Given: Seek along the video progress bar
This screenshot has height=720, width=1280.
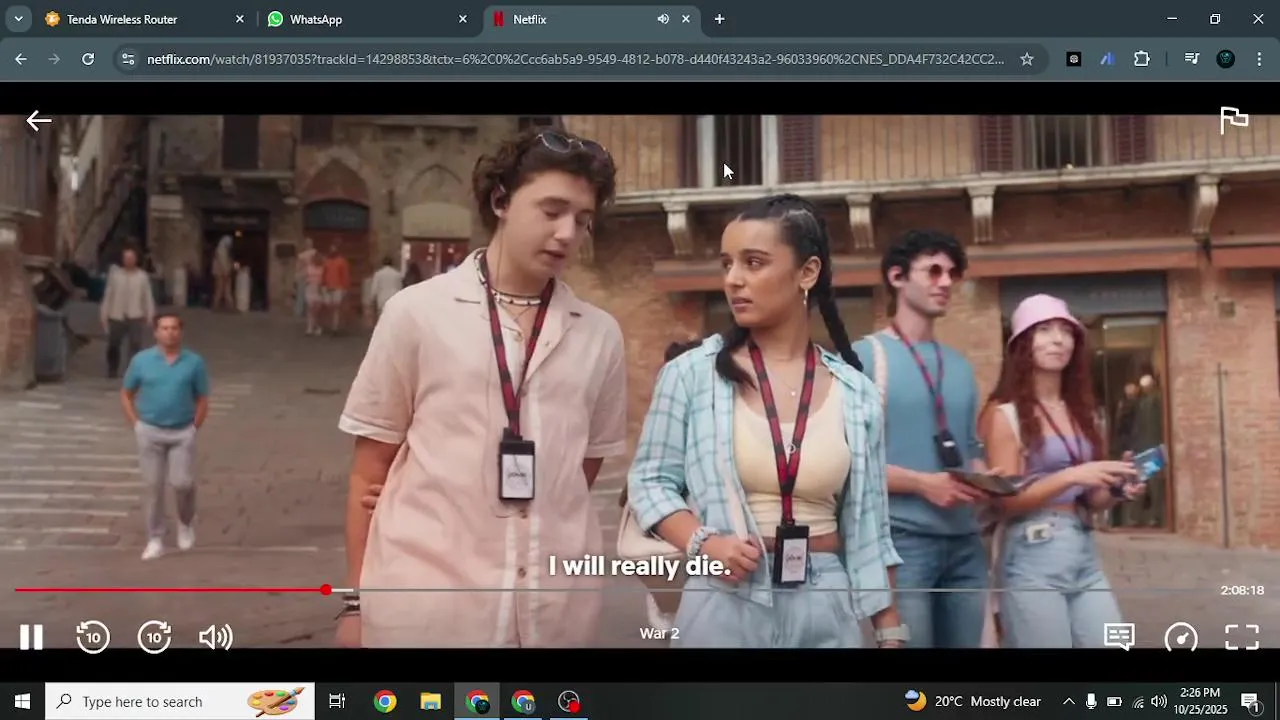Looking at the screenshot, I should 612,590.
